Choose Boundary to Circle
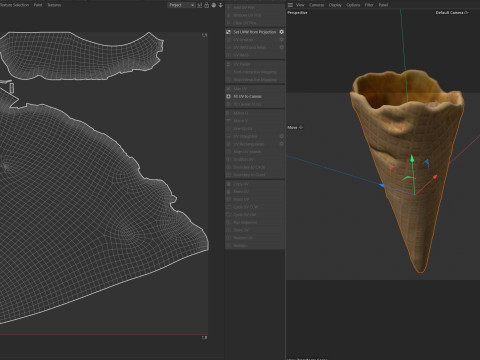The height and width of the screenshot is (360, 480). (249, 167)
